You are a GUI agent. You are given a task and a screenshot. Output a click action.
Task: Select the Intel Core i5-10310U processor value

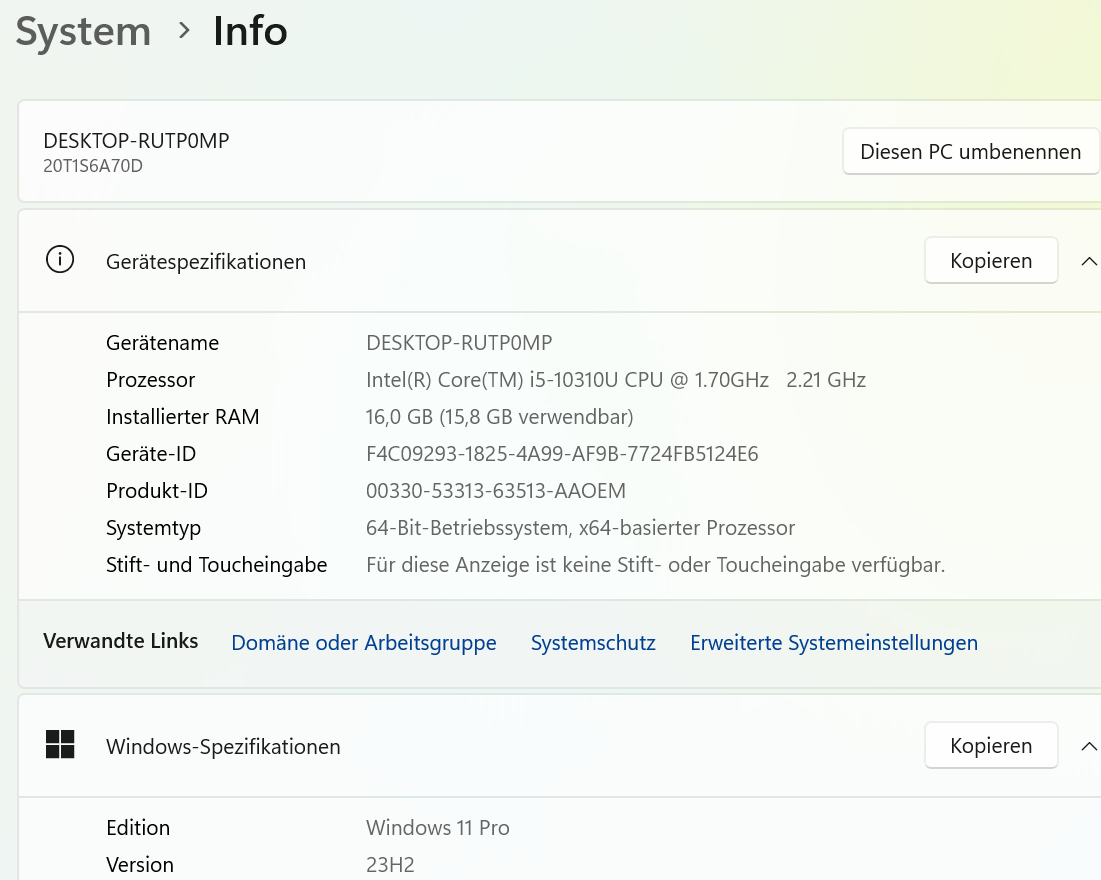click(x=616, y=380)
